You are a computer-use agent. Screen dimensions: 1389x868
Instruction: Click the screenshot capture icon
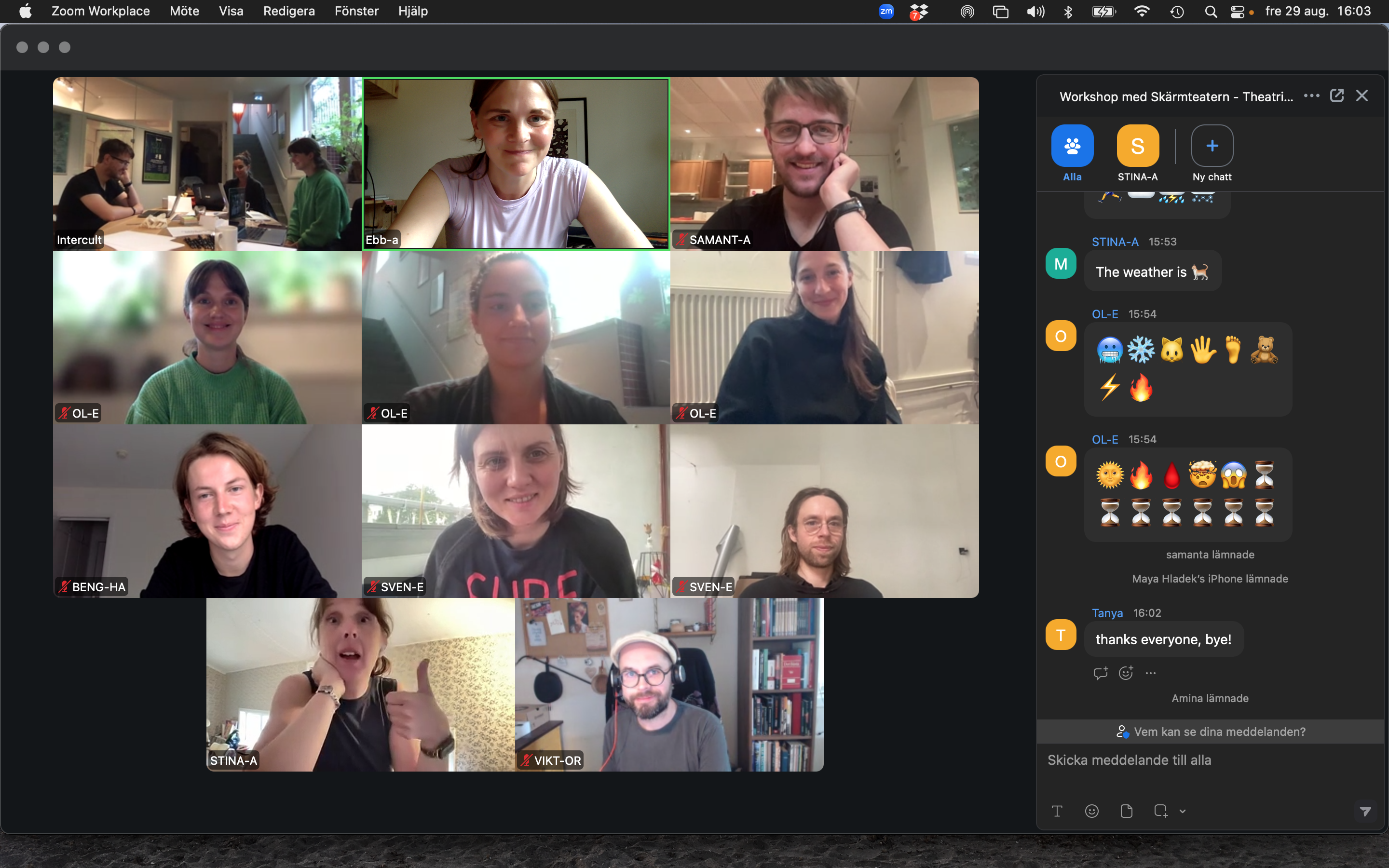[x=1160, y=811]
